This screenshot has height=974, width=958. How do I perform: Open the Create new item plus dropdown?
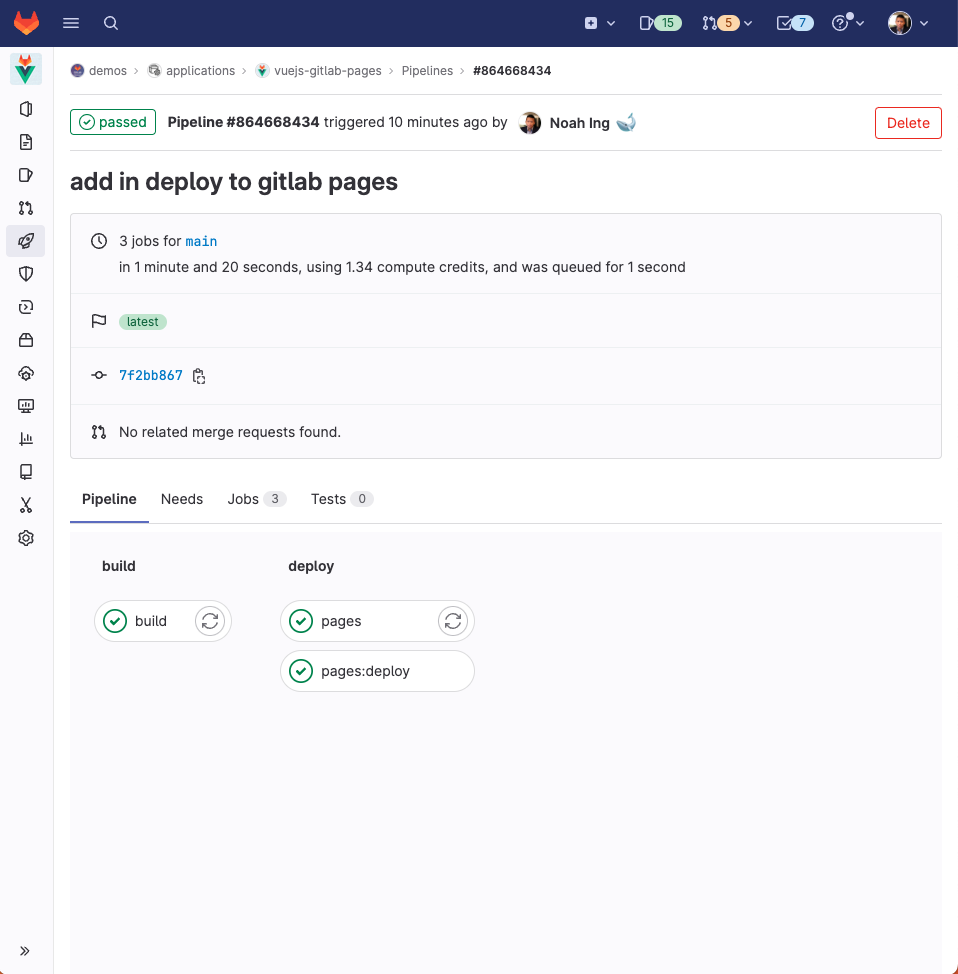tap(599, 22)
